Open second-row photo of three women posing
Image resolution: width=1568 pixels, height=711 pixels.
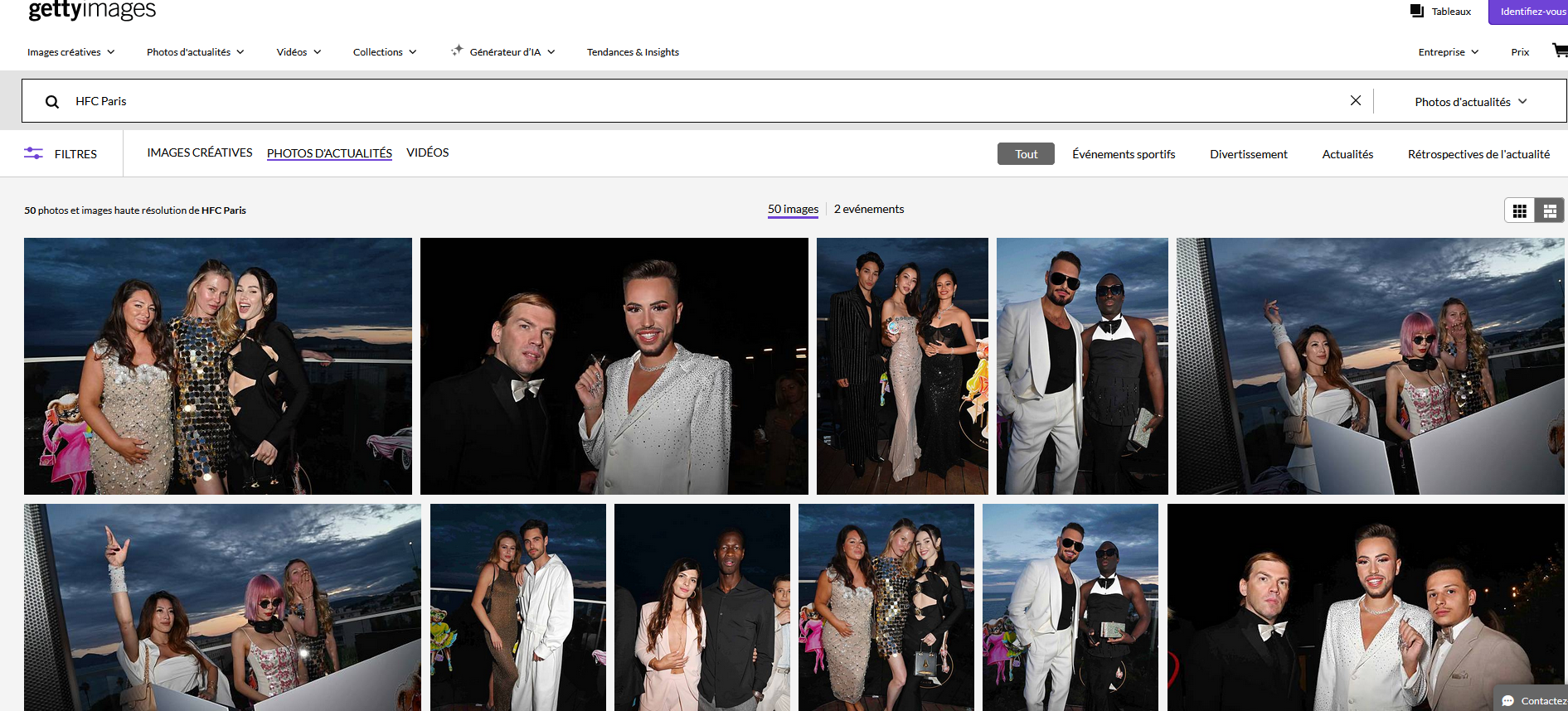[886, 607]
